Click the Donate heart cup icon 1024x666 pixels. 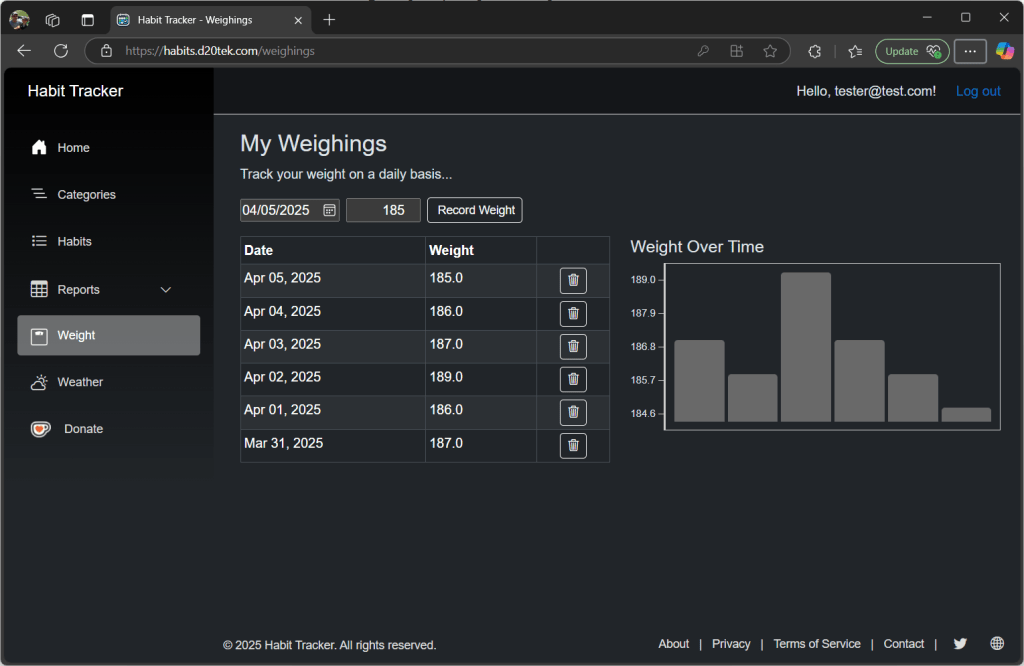point(40,429)
